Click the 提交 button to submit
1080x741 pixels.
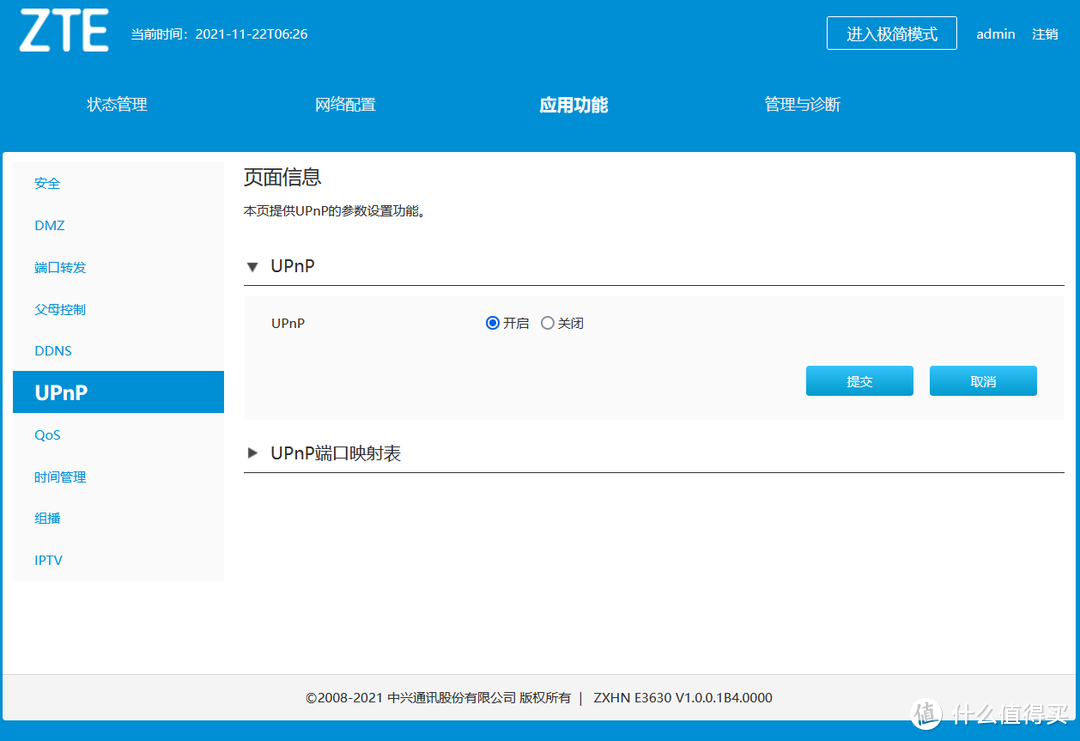click(x=859, y=380)
